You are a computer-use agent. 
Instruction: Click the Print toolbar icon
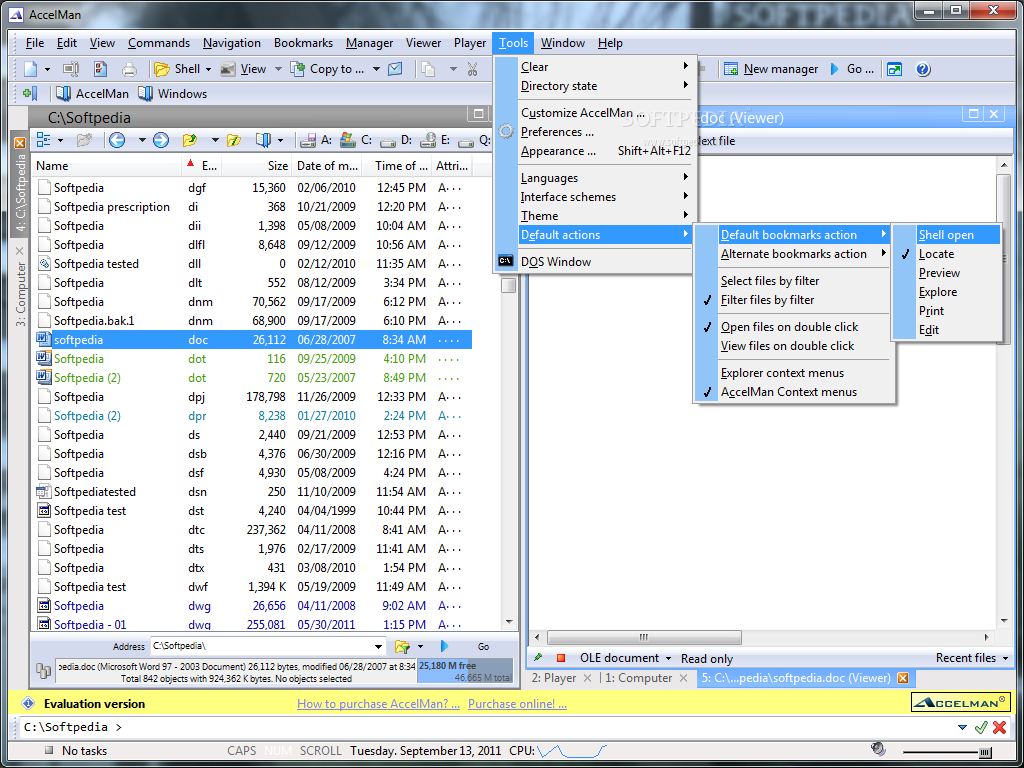(129, 69)
